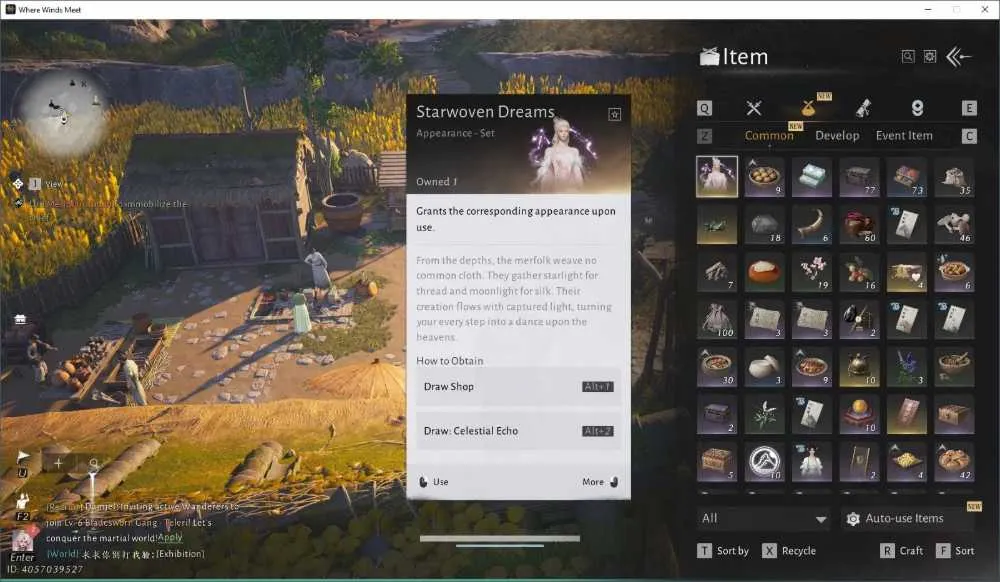
Task: Select the white-robed character outfit item
Action: 811,461
